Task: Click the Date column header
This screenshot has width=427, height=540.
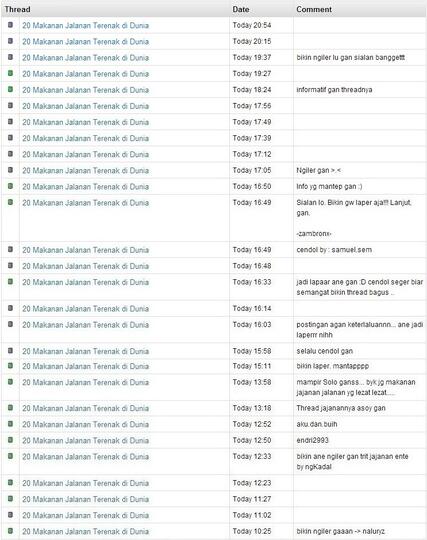Action: click(241, 9)
